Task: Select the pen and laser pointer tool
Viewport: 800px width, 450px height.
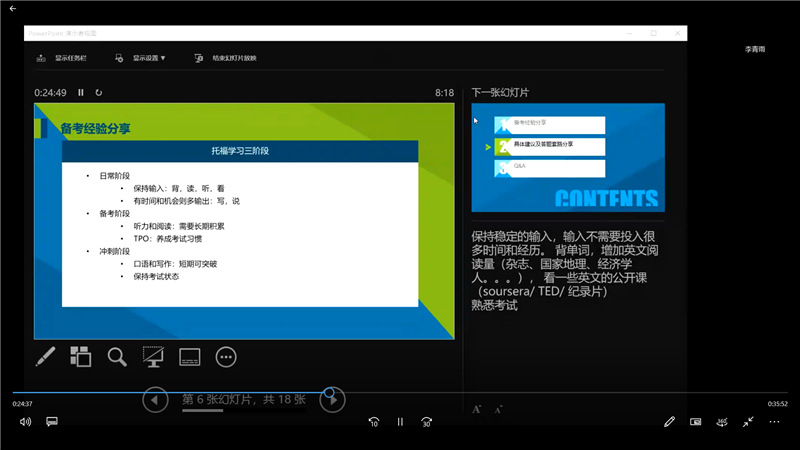Action: [45, 356]
